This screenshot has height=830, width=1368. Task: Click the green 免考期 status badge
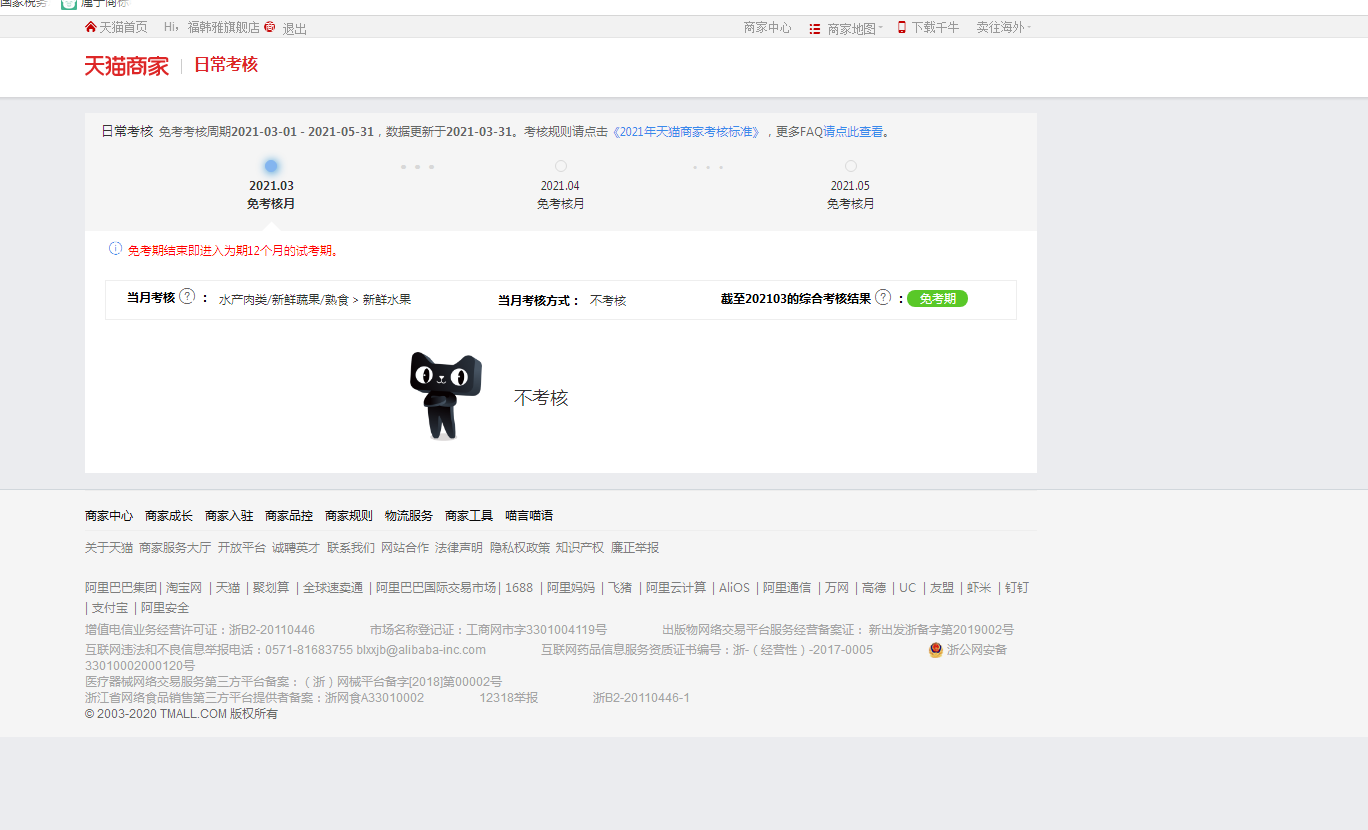pos(938,298)
